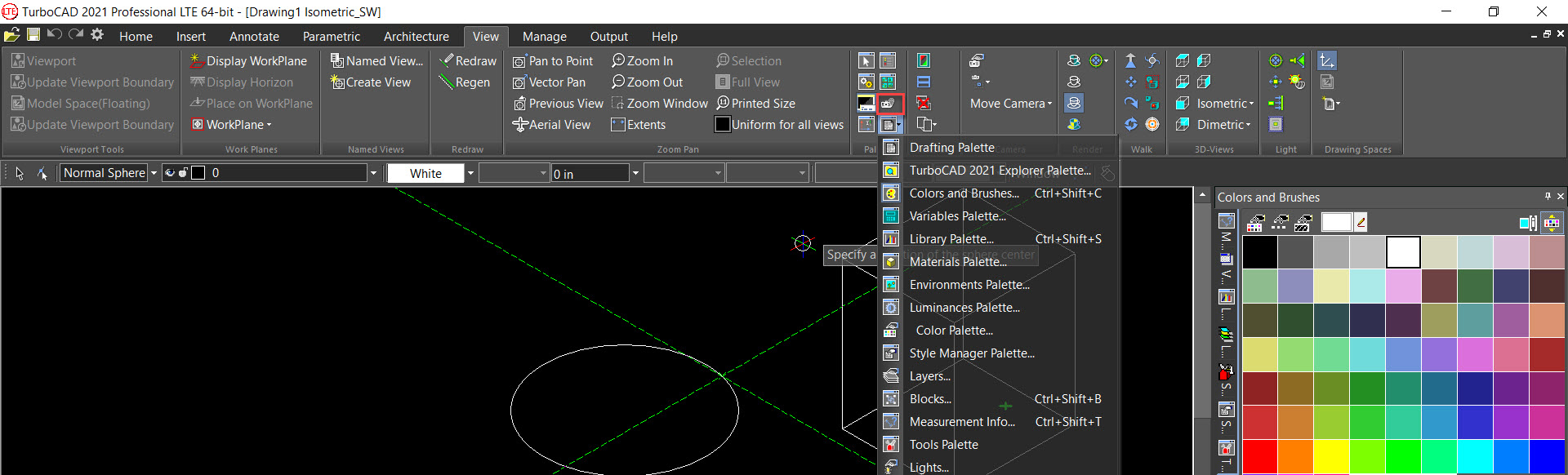Open the 0 in pen width dropdown
1568x475 pixels.
click(x=635, y=173)
